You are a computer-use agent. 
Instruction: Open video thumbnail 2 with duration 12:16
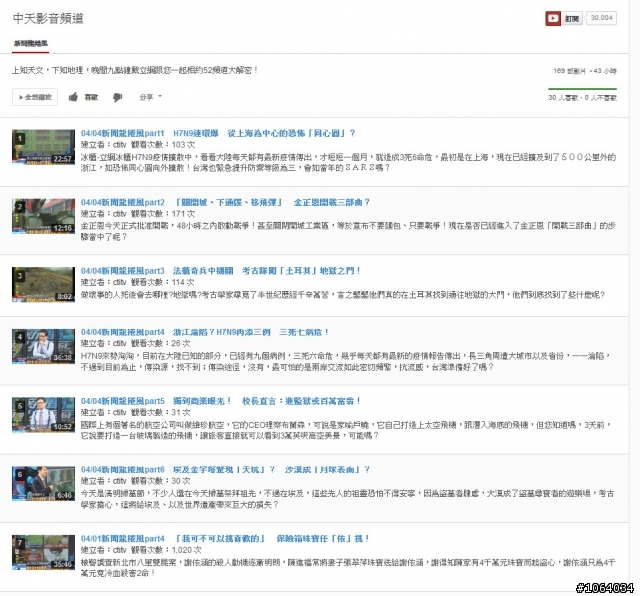tap(43, 216)
